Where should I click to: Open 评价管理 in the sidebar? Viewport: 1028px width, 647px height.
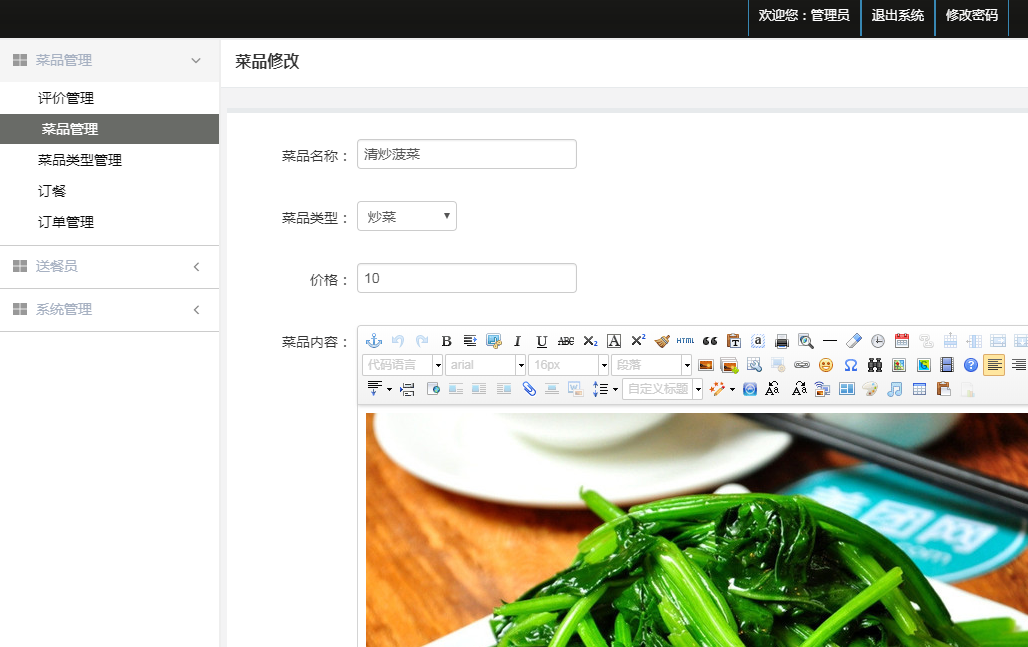[66, 98]
